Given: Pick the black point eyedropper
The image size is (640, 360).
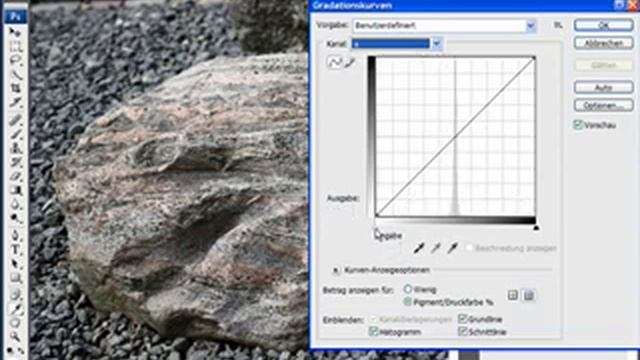Looking at the screenshot, I should point(419,248).
